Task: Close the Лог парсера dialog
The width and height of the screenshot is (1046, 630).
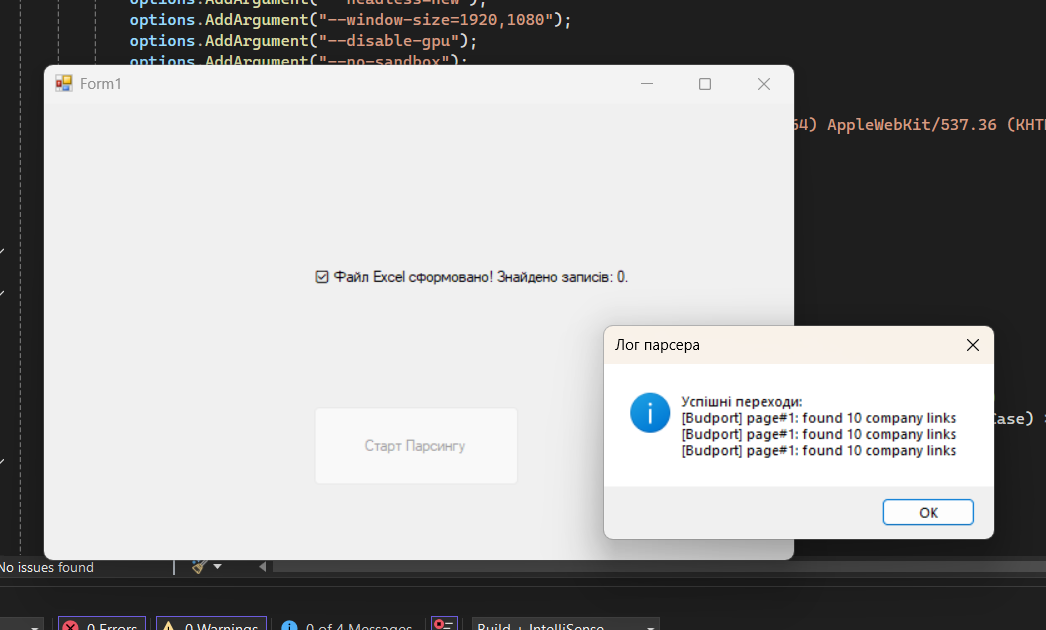Action: [x=973, y=345]
